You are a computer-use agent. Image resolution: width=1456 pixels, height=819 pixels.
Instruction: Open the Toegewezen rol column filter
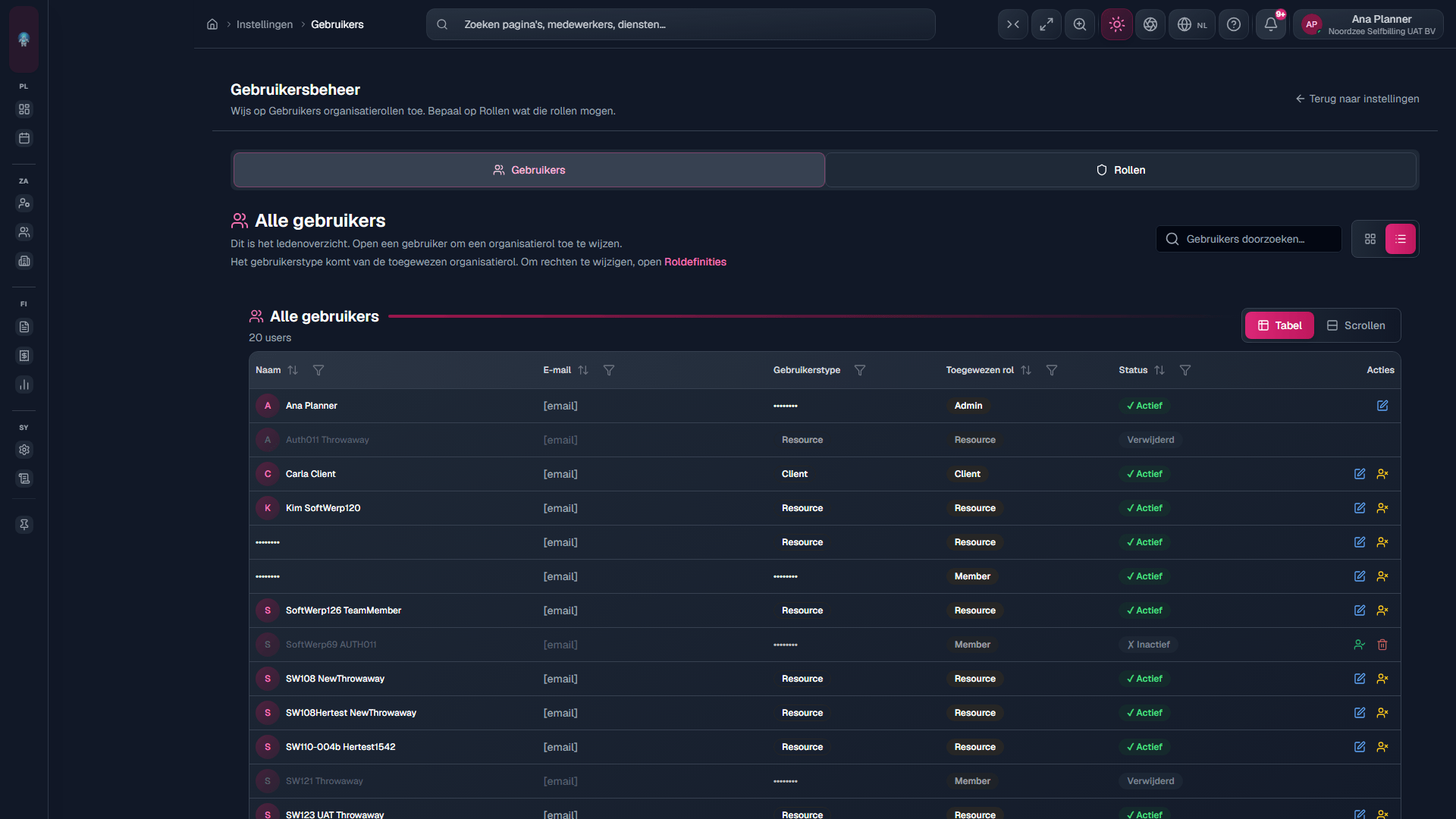(1052, 370)
